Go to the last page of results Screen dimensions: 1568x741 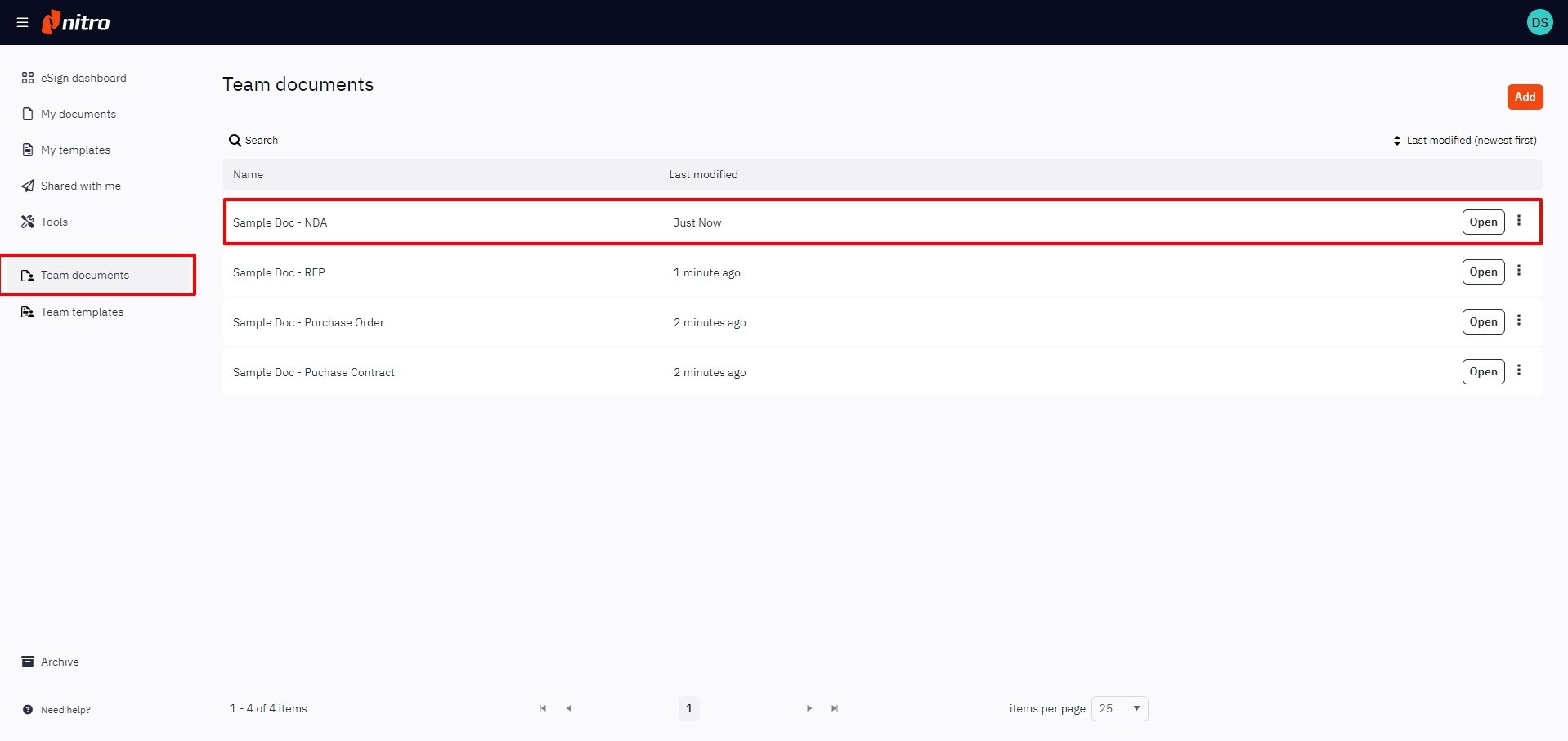pyautogui.click(x=834, y=708)
